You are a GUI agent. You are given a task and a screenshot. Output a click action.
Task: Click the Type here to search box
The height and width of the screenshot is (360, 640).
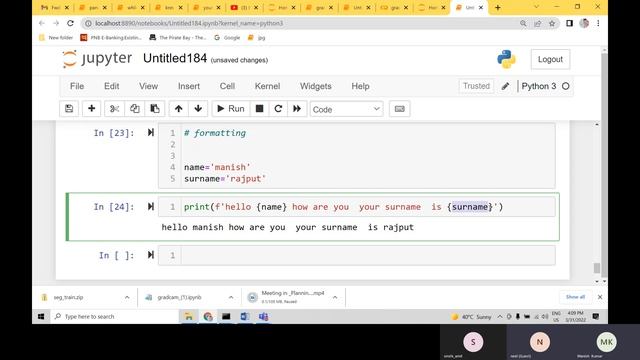pyautogui.click(x=114, y=316)
